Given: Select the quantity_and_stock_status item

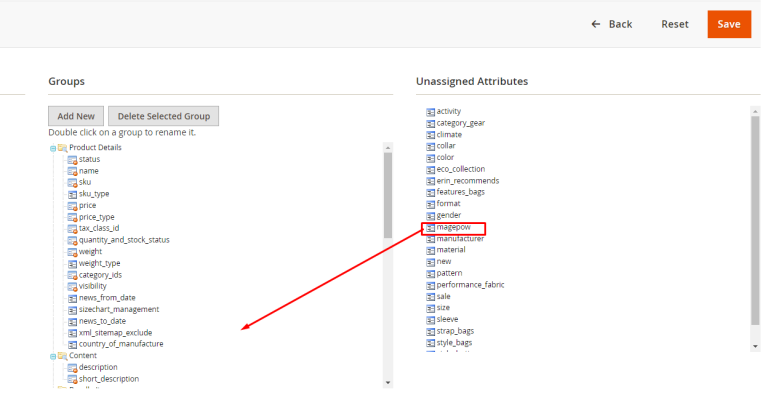Looking at the screenshot, I should (x=124, y=240).
